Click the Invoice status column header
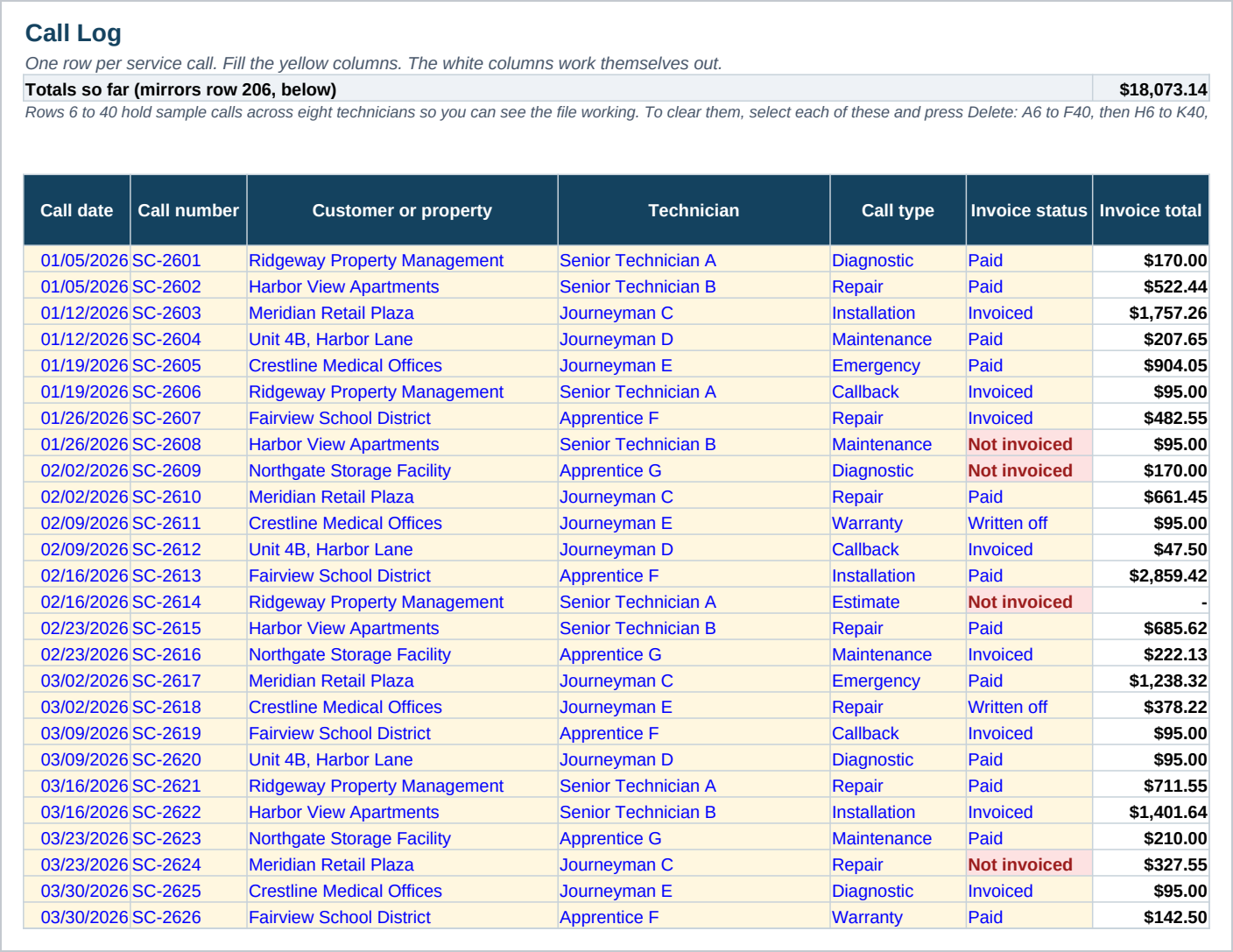This screenshot has width=1233, height=952. (1029, 210)
